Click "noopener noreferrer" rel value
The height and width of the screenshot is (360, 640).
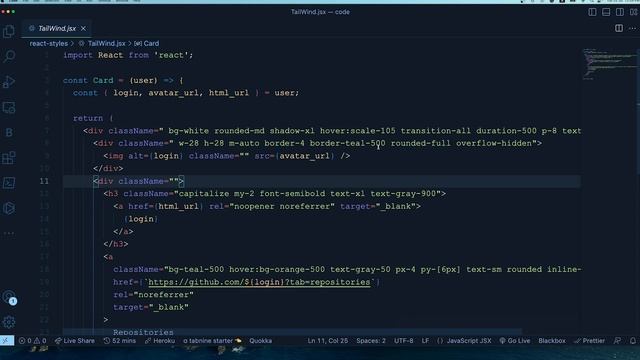point(282,206)
